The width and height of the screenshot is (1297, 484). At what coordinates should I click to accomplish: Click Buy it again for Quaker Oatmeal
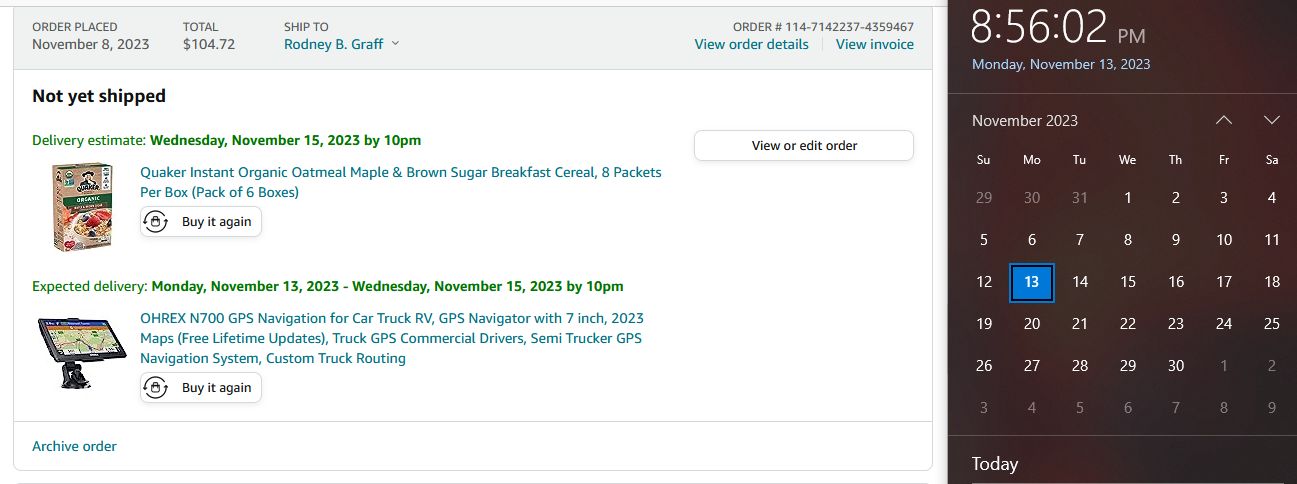(201, 222)
